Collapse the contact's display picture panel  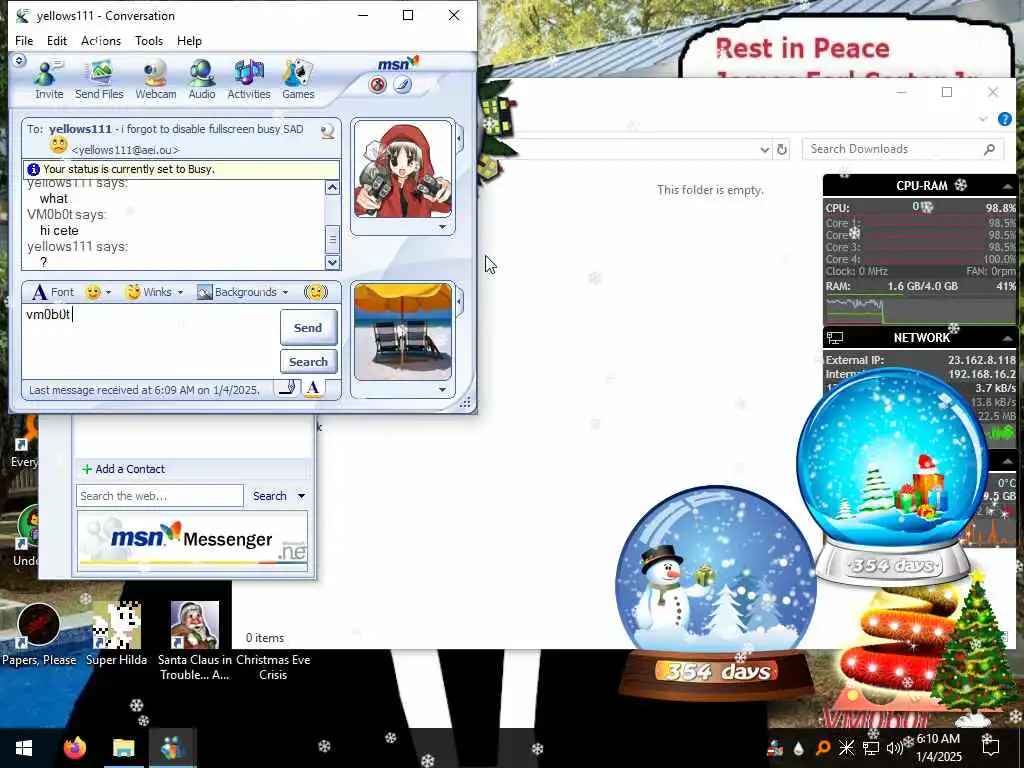[x=460, y=138]
